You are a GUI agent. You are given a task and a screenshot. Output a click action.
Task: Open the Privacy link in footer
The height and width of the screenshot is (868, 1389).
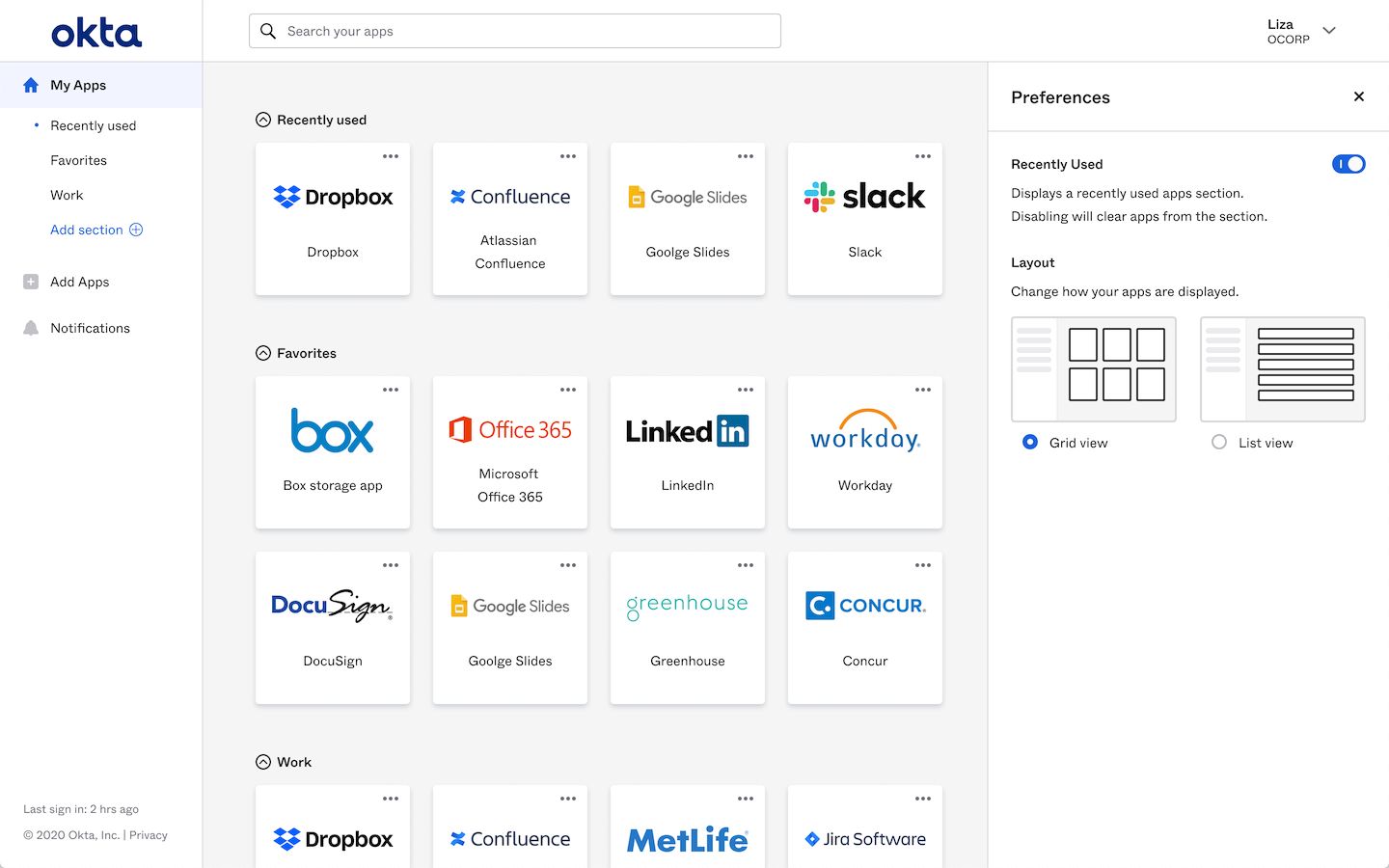pyautogui.click(x=149, y=835)
